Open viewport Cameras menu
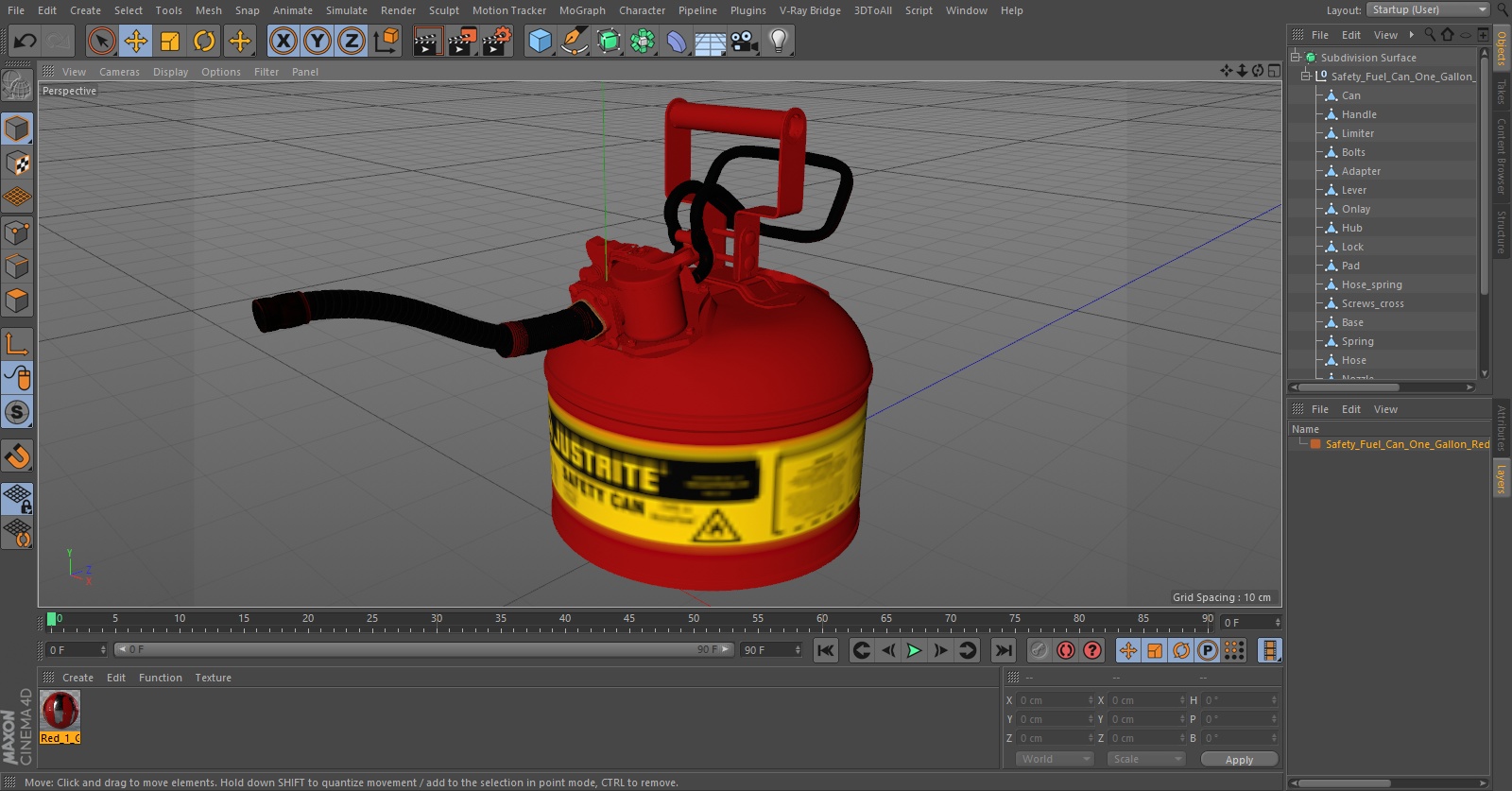The width and height of the screenshot is (1512, 791). [x=119, y=72]
